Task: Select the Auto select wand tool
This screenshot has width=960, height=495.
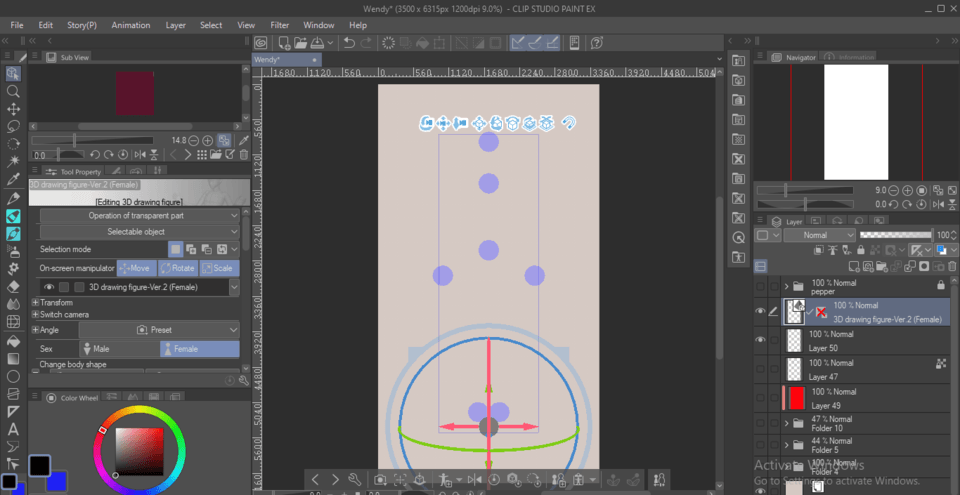Action: click(x=13, y=162)
